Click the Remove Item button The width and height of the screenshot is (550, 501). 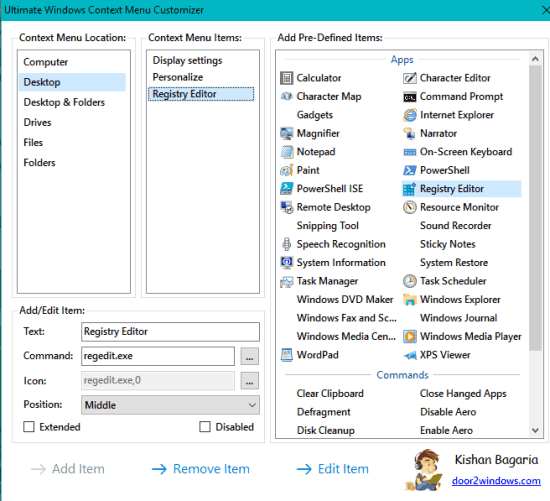tap(201, 469)
